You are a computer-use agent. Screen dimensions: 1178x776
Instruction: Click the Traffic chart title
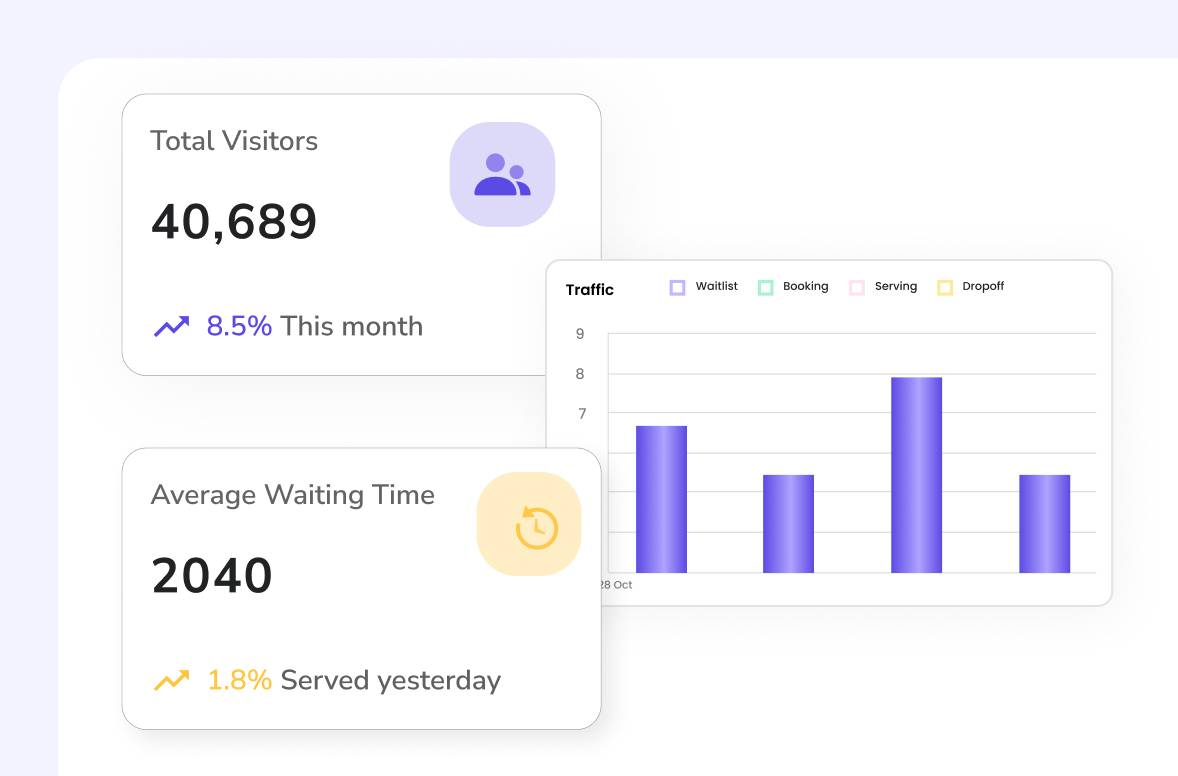(590, 290)
